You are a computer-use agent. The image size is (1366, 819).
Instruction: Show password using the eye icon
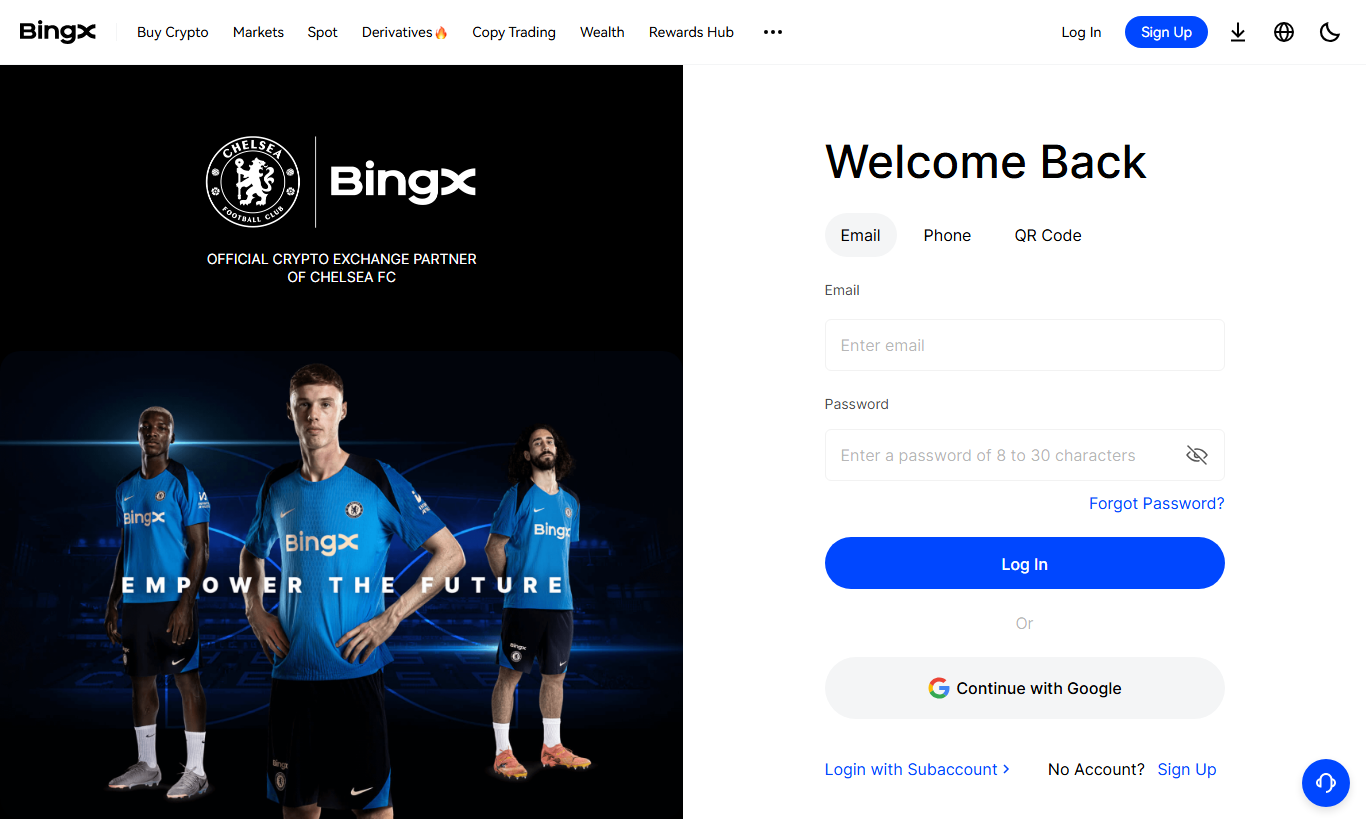pyautogui.click(x=1197, y=455)
